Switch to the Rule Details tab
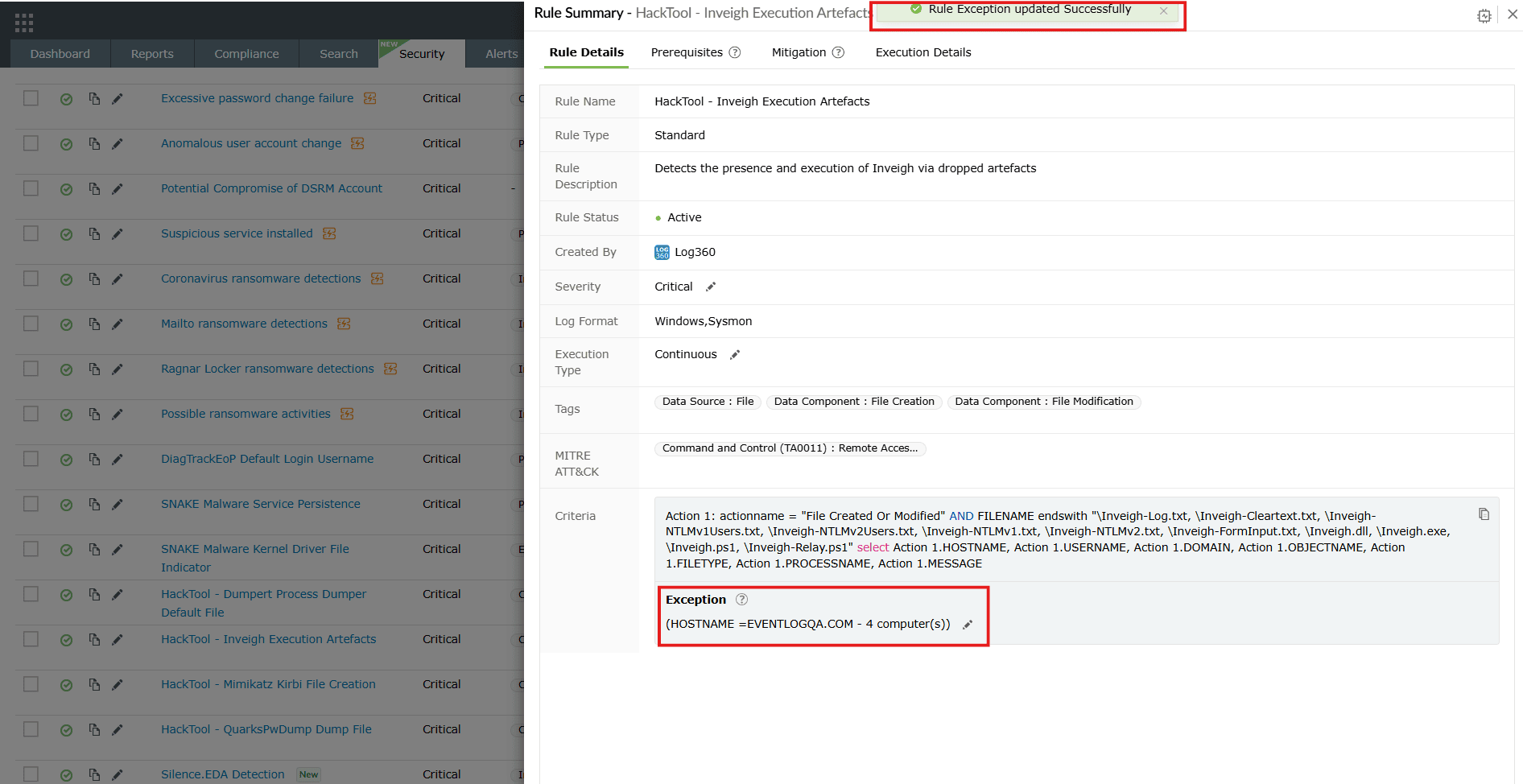 [587, 52]
